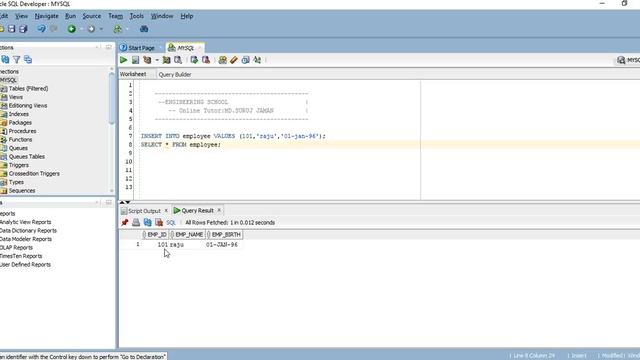The height and width of the screenshot is (360, 640).
Task: Open the Run menu
Action: coord(71,16)
